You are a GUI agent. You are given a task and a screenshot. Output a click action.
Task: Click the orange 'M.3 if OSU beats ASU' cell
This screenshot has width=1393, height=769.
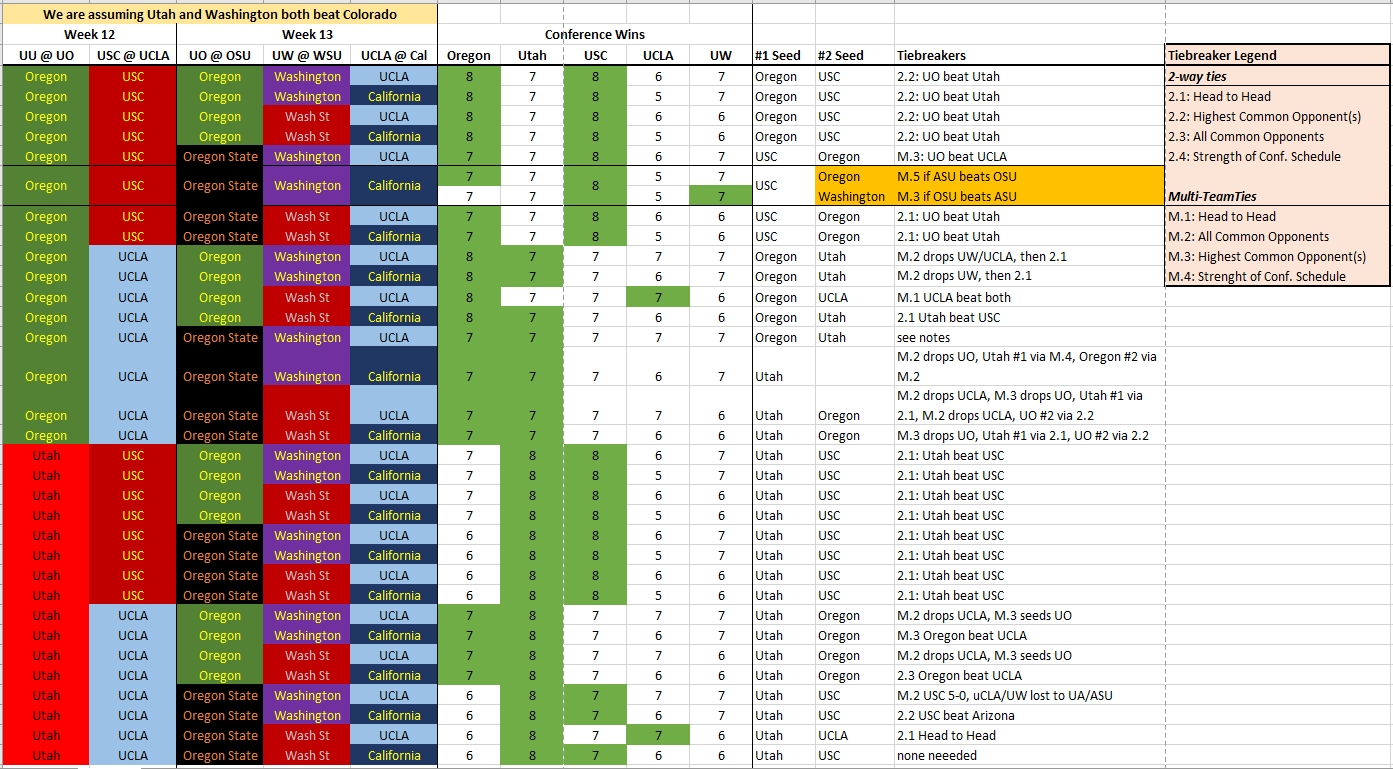click(1030, 196)
